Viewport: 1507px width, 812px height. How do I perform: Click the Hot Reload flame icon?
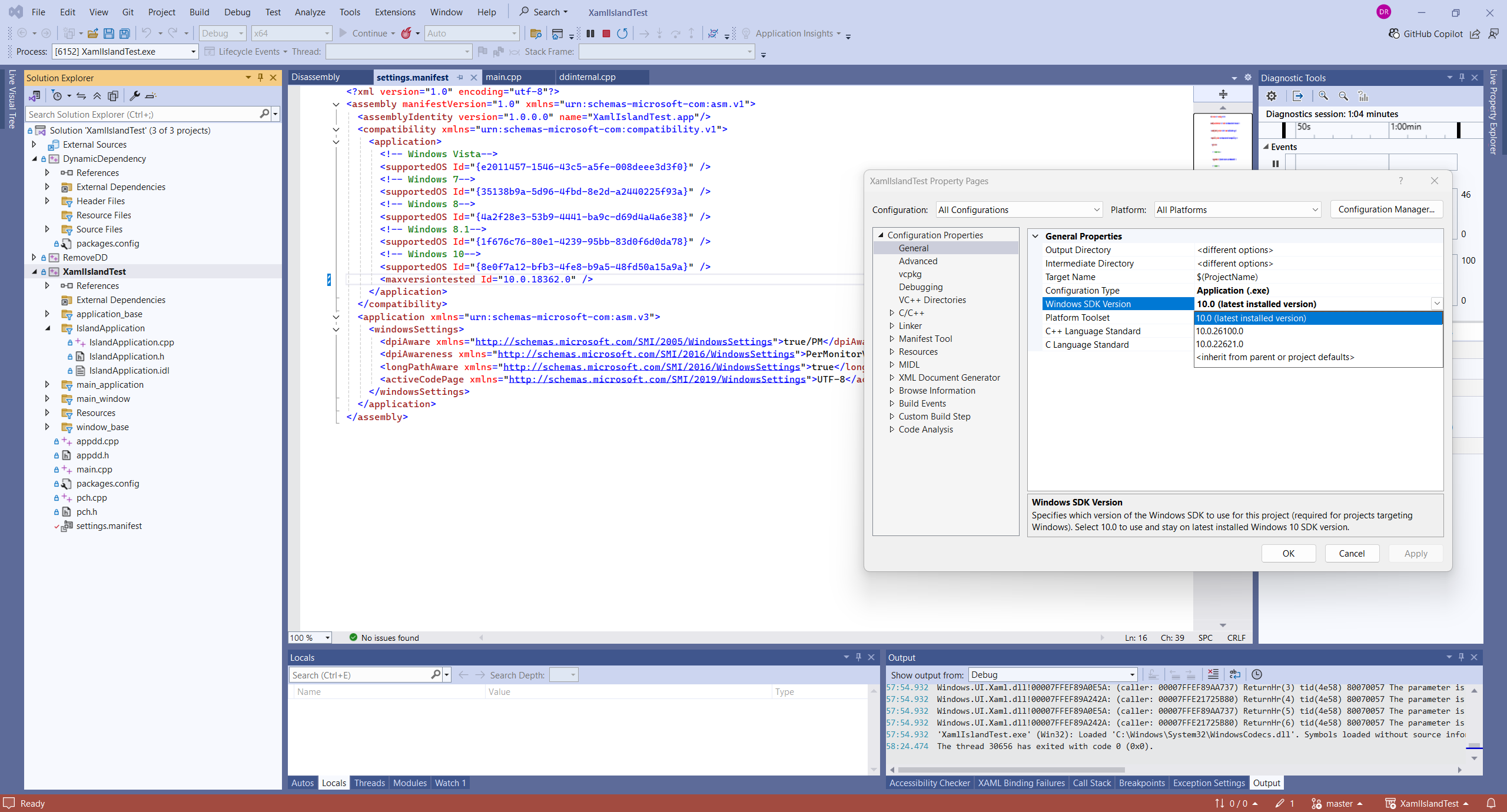406,34
